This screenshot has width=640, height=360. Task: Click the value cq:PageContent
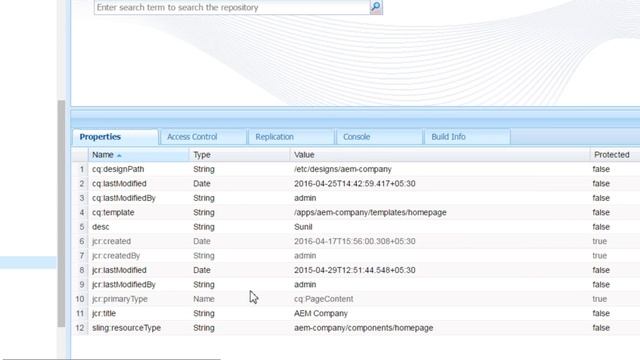(324, 299)
